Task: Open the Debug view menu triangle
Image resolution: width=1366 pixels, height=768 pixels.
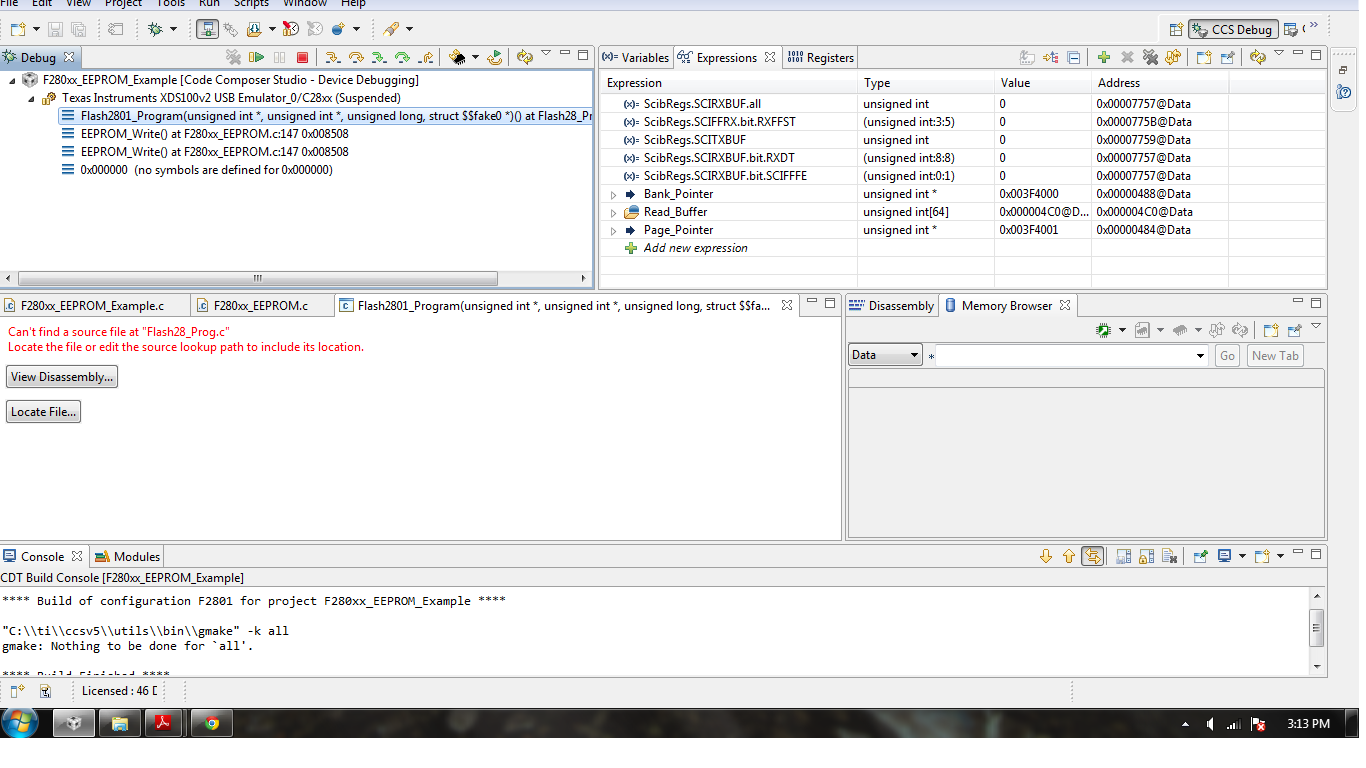Action: (546, 53)
